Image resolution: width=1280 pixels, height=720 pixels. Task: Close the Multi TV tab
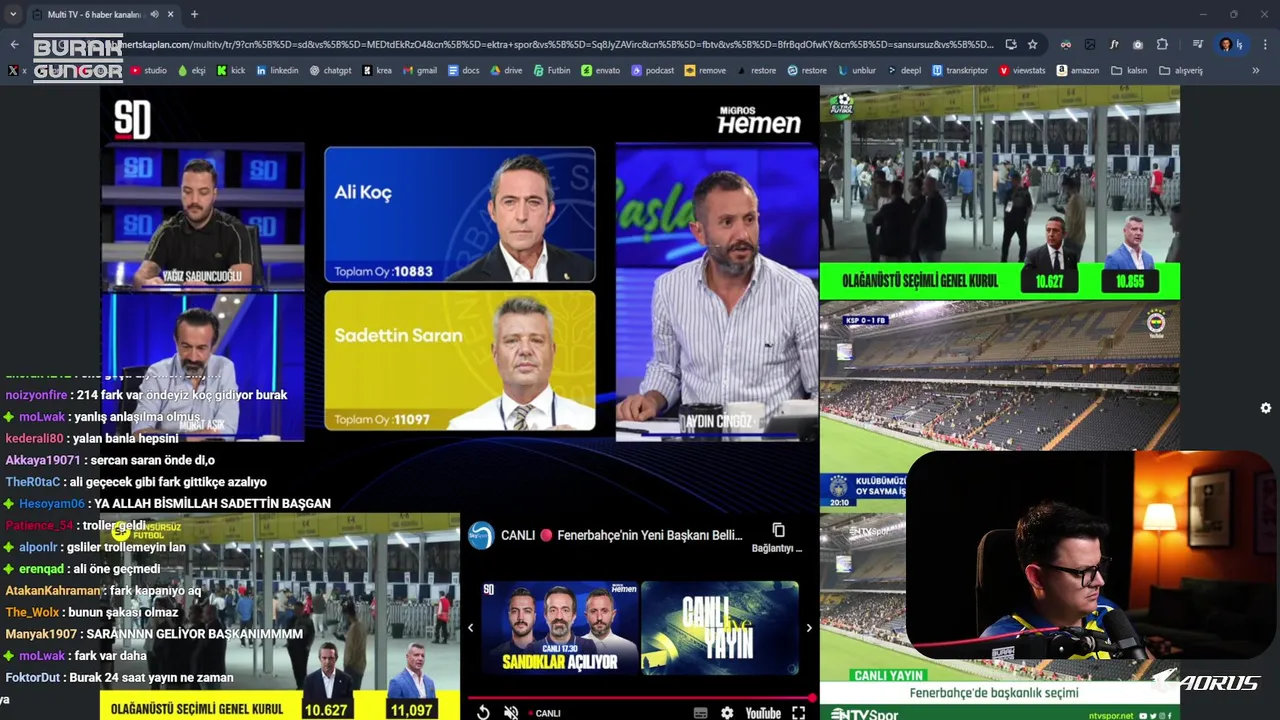click(170, 14)
